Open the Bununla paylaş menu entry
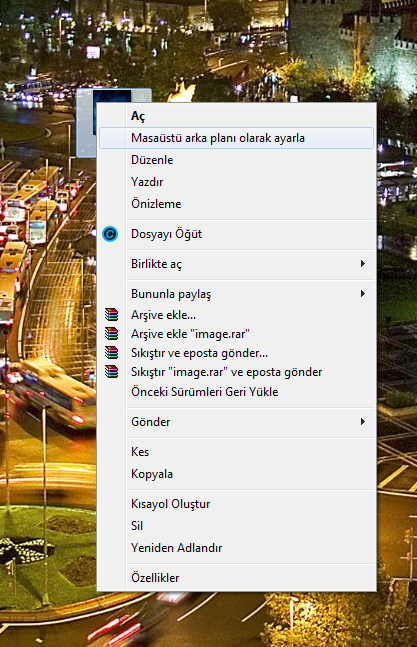 tap(236, 294)
